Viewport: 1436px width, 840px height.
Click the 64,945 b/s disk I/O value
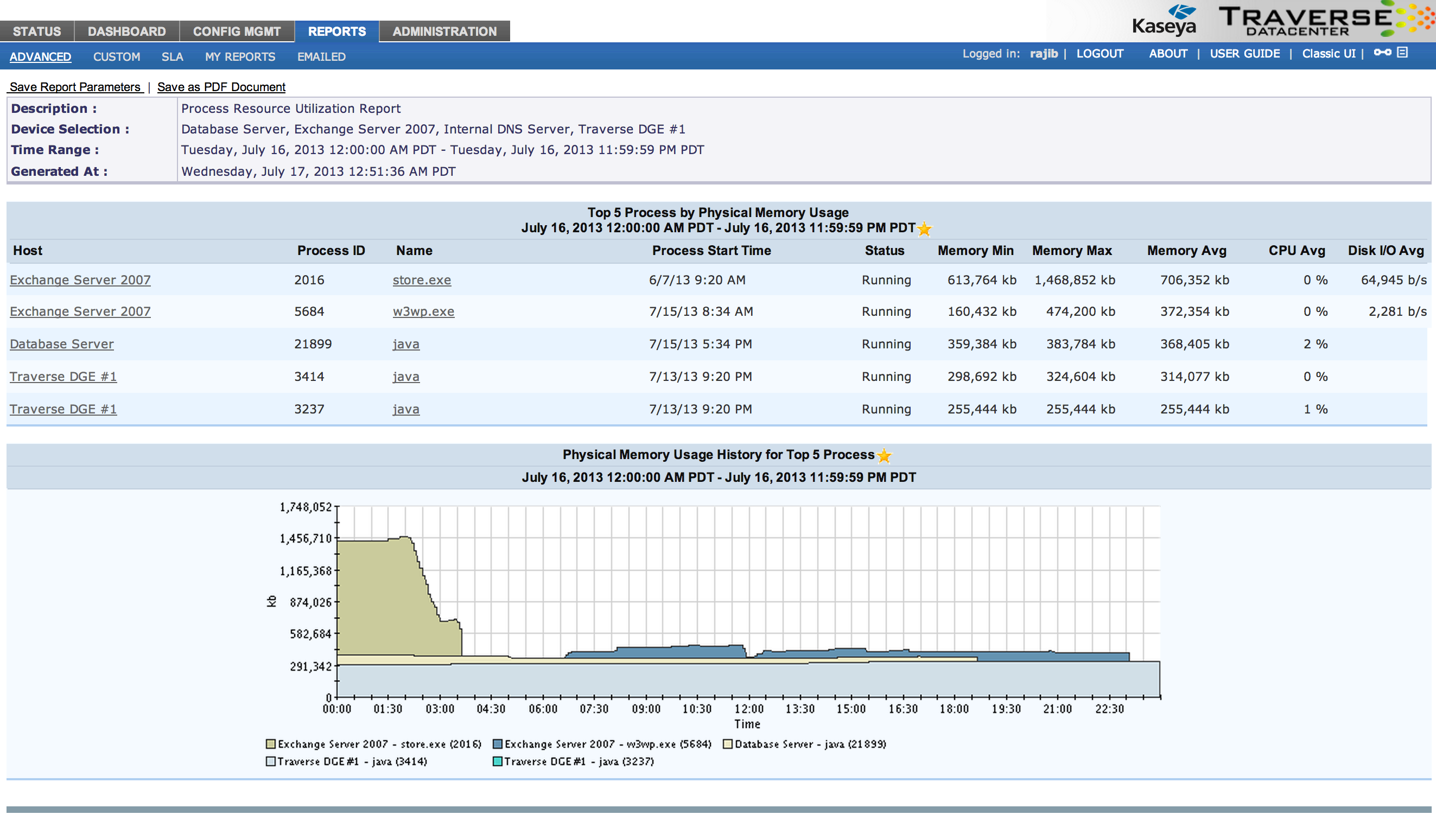[x=1394, y=280]
